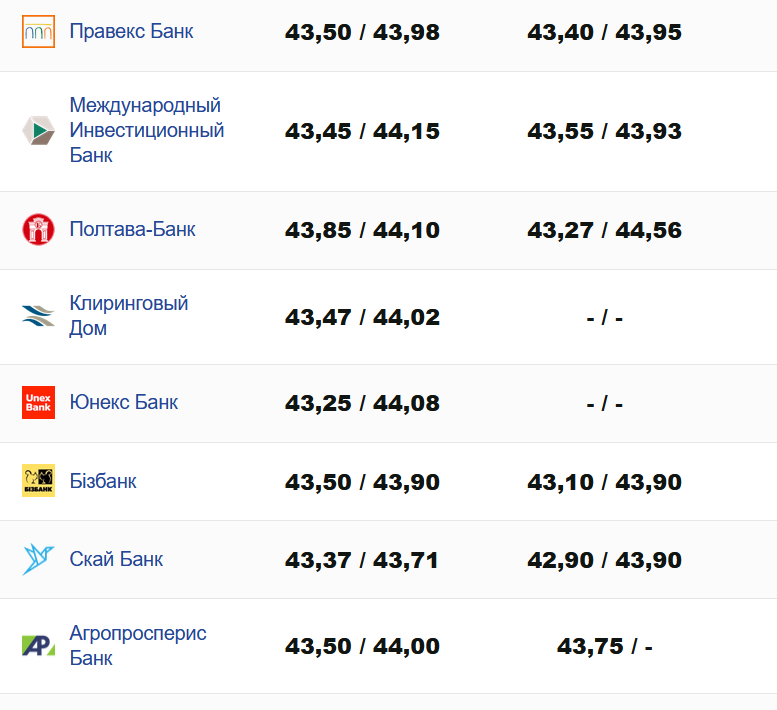Click the red Полтава-Банк logo icon

coord(38,230)
